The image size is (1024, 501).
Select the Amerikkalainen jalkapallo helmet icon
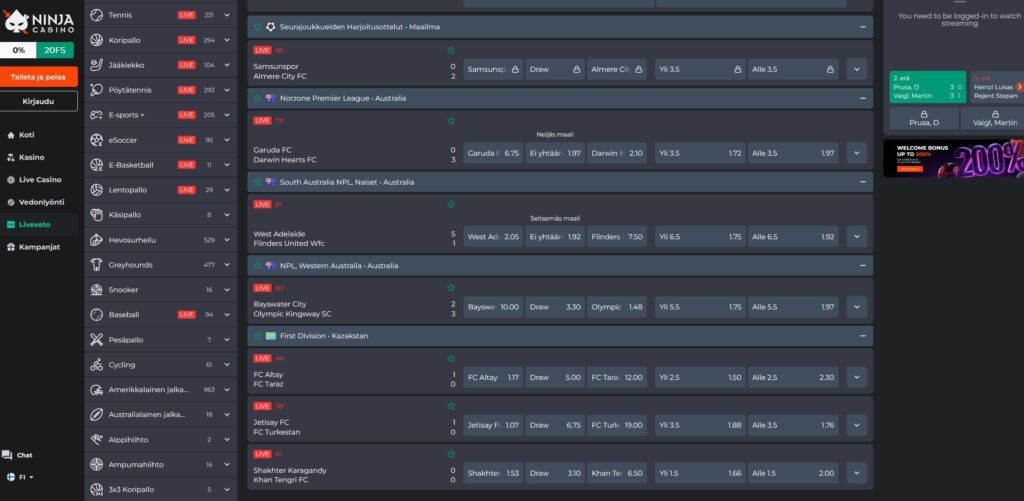click(97, 389)
